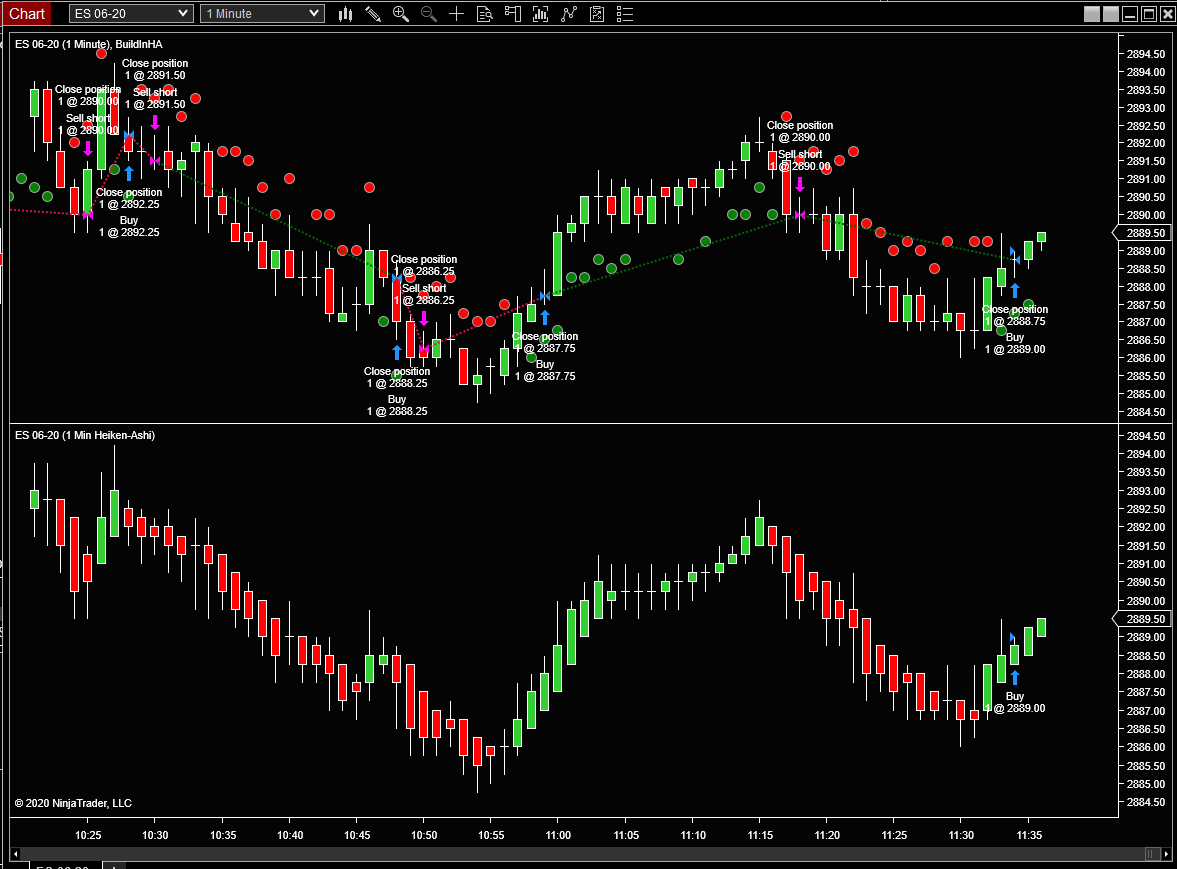Open the chart properties list icon

click(625, 14)
